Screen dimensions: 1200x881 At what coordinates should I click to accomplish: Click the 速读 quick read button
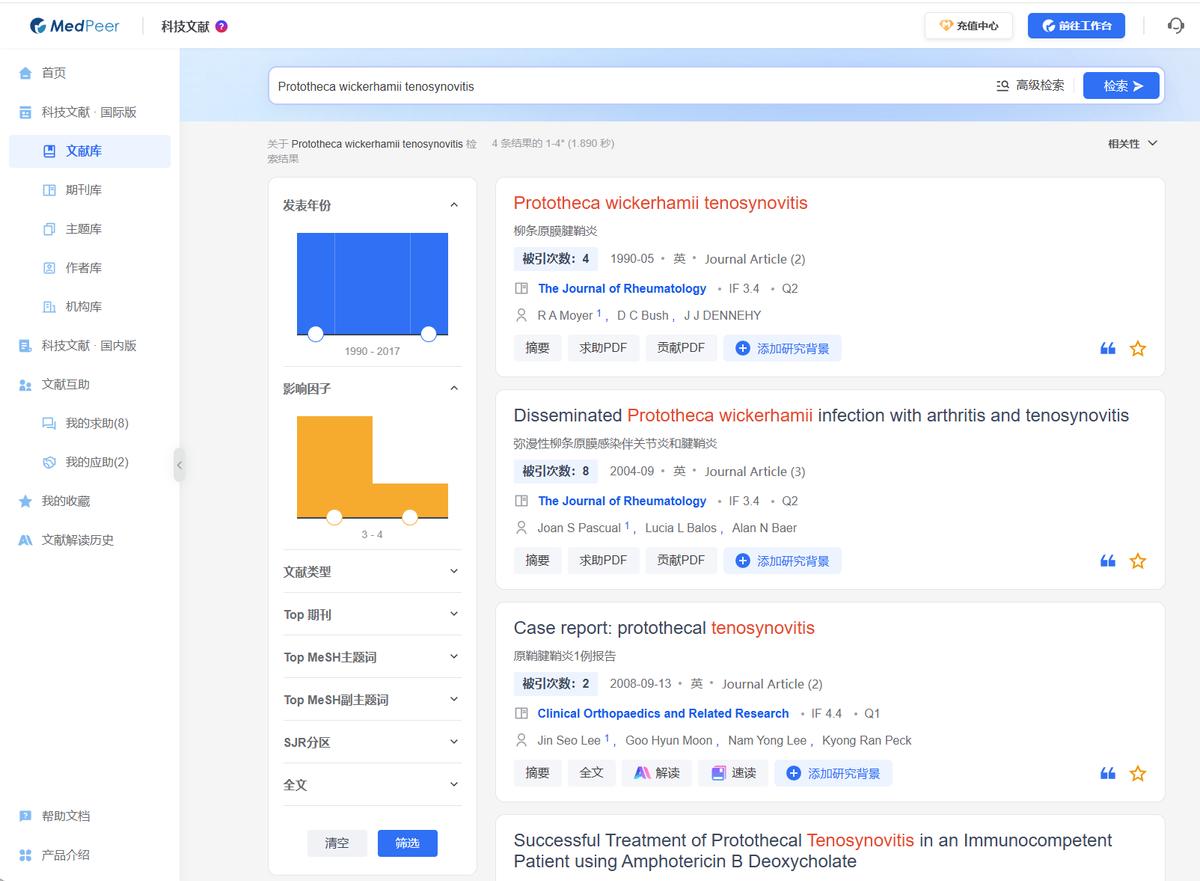coord(732,773)
